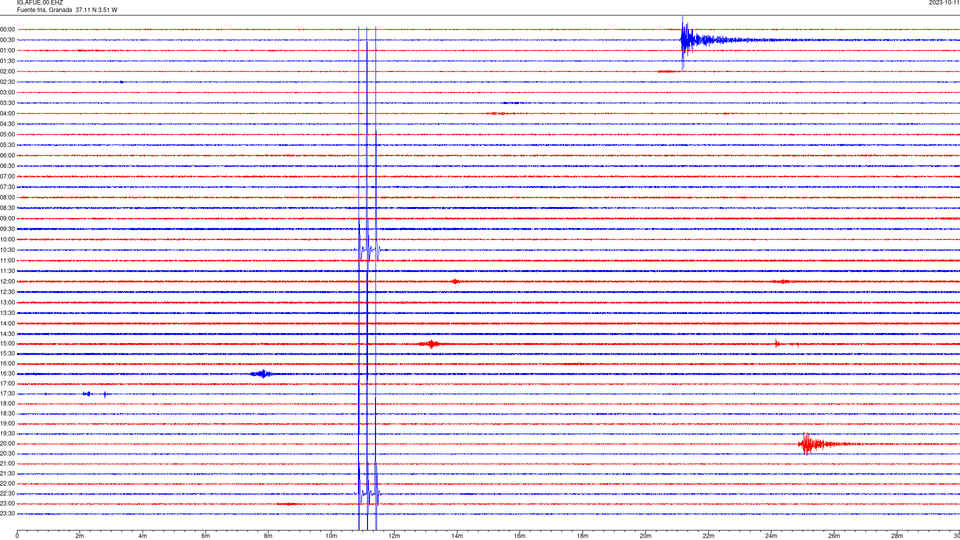Select the 24m axis tick label
Viewport: 960px width, 540px height.
point(771,536)
